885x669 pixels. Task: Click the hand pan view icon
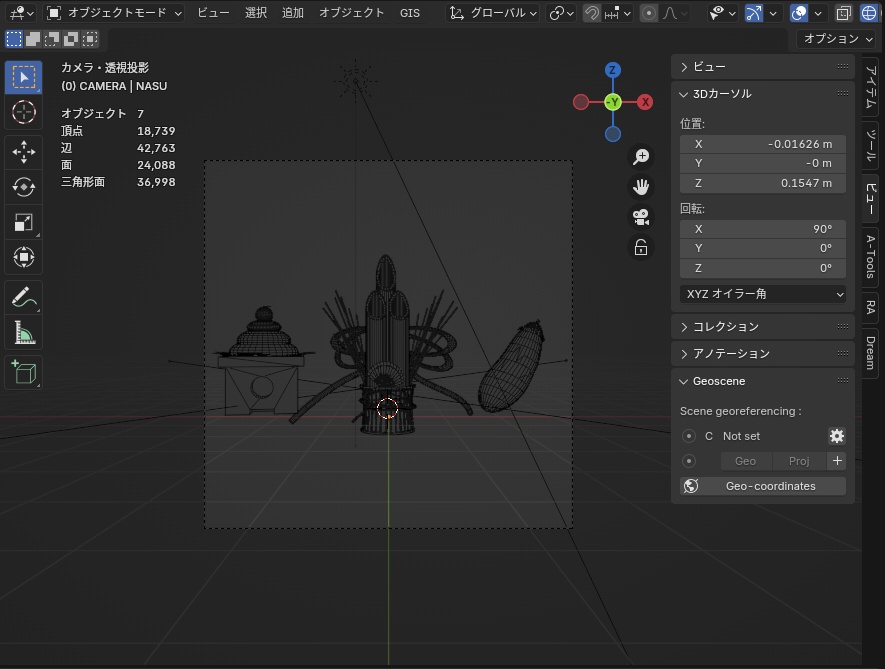point(641,186)
